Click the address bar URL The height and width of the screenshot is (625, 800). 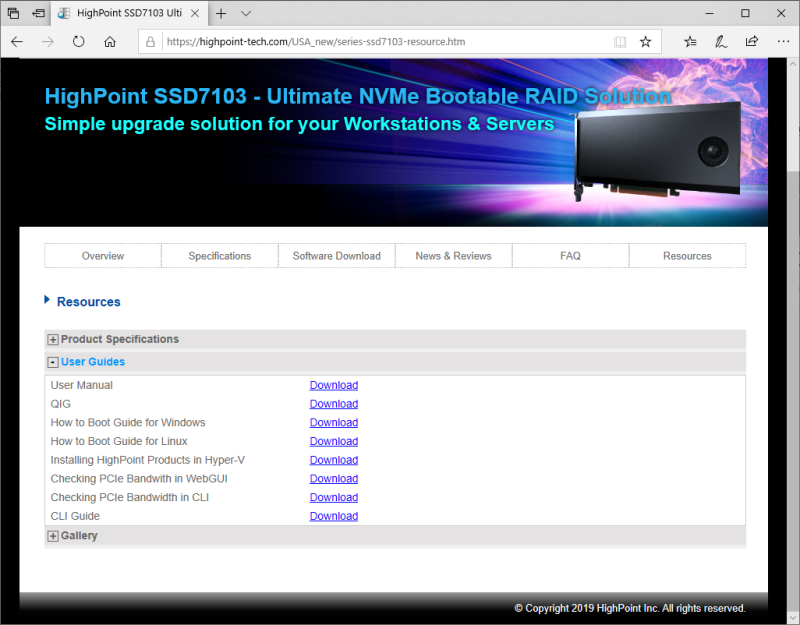tap(316, 42)
